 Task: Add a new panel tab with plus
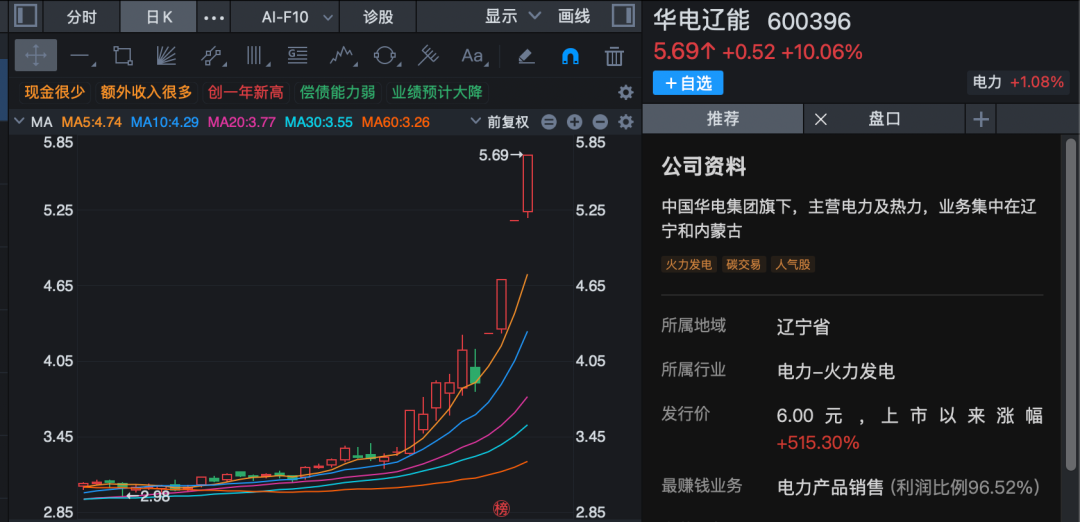pos(981,120)
